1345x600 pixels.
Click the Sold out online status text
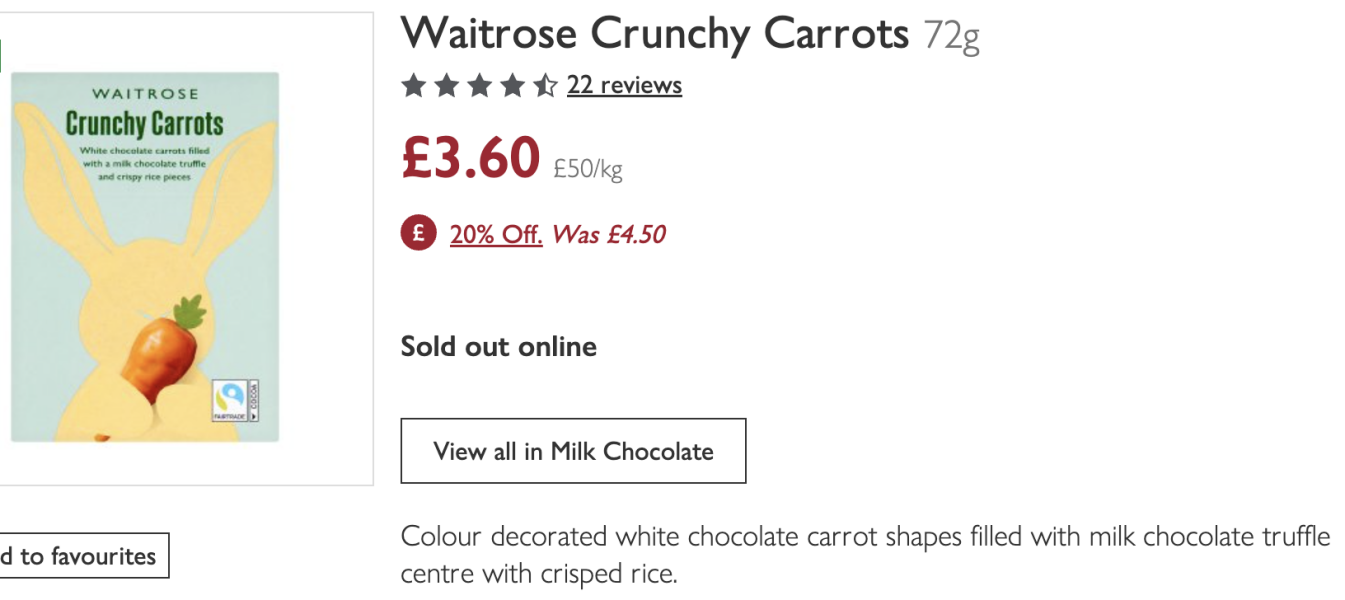tap(498, 347)
